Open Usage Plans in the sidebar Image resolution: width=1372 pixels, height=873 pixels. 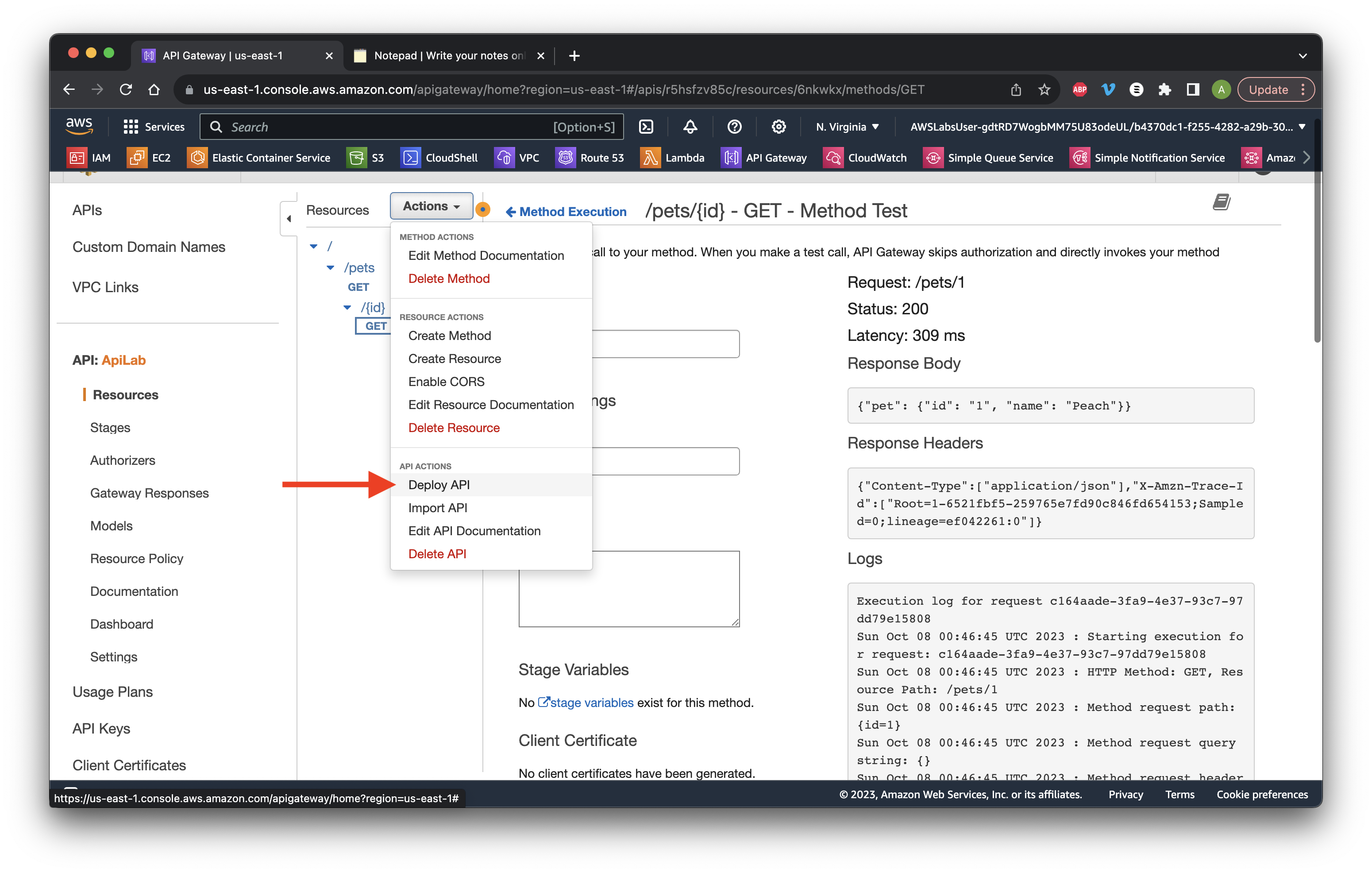coord(112,692)
